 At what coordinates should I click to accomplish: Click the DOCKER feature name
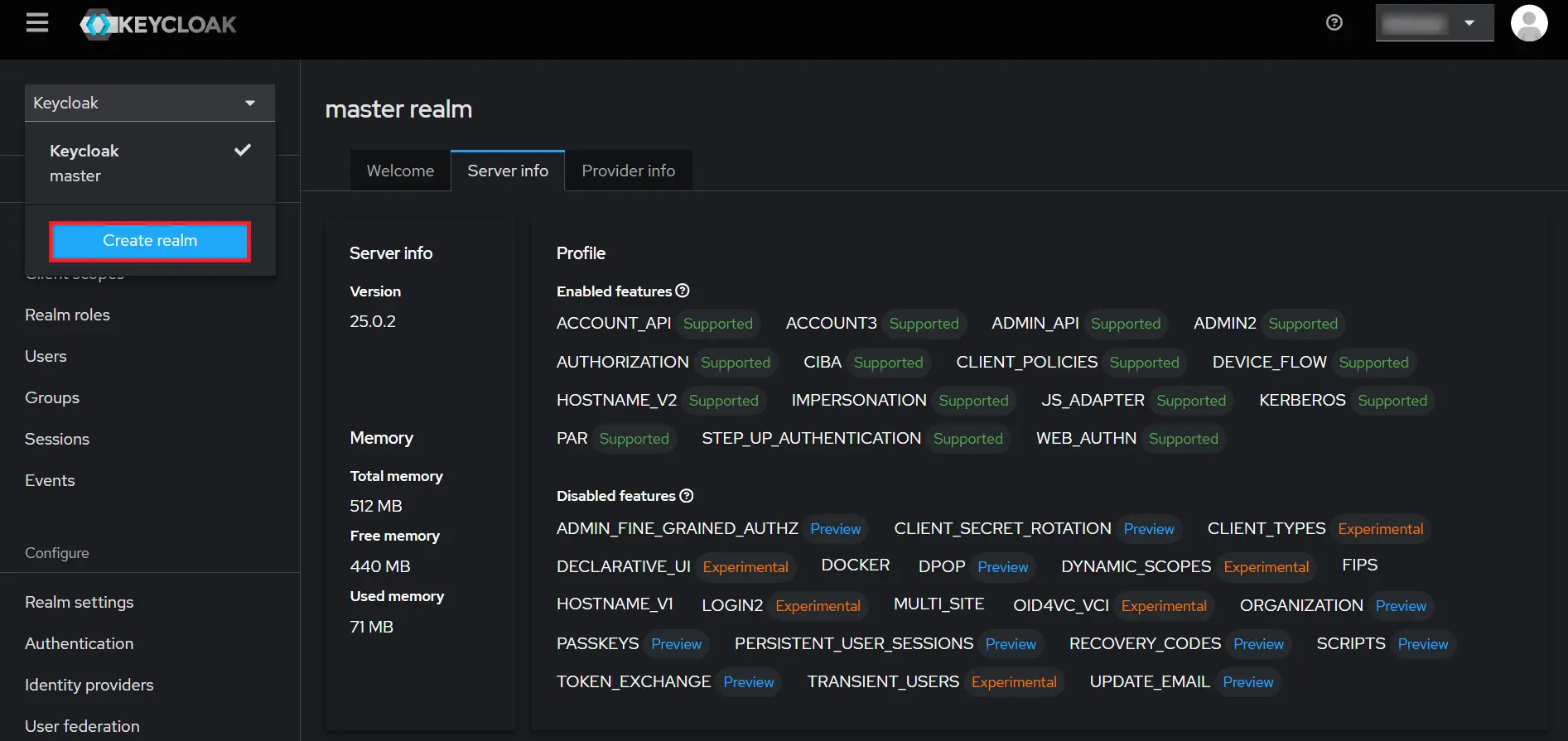(856, 565)
